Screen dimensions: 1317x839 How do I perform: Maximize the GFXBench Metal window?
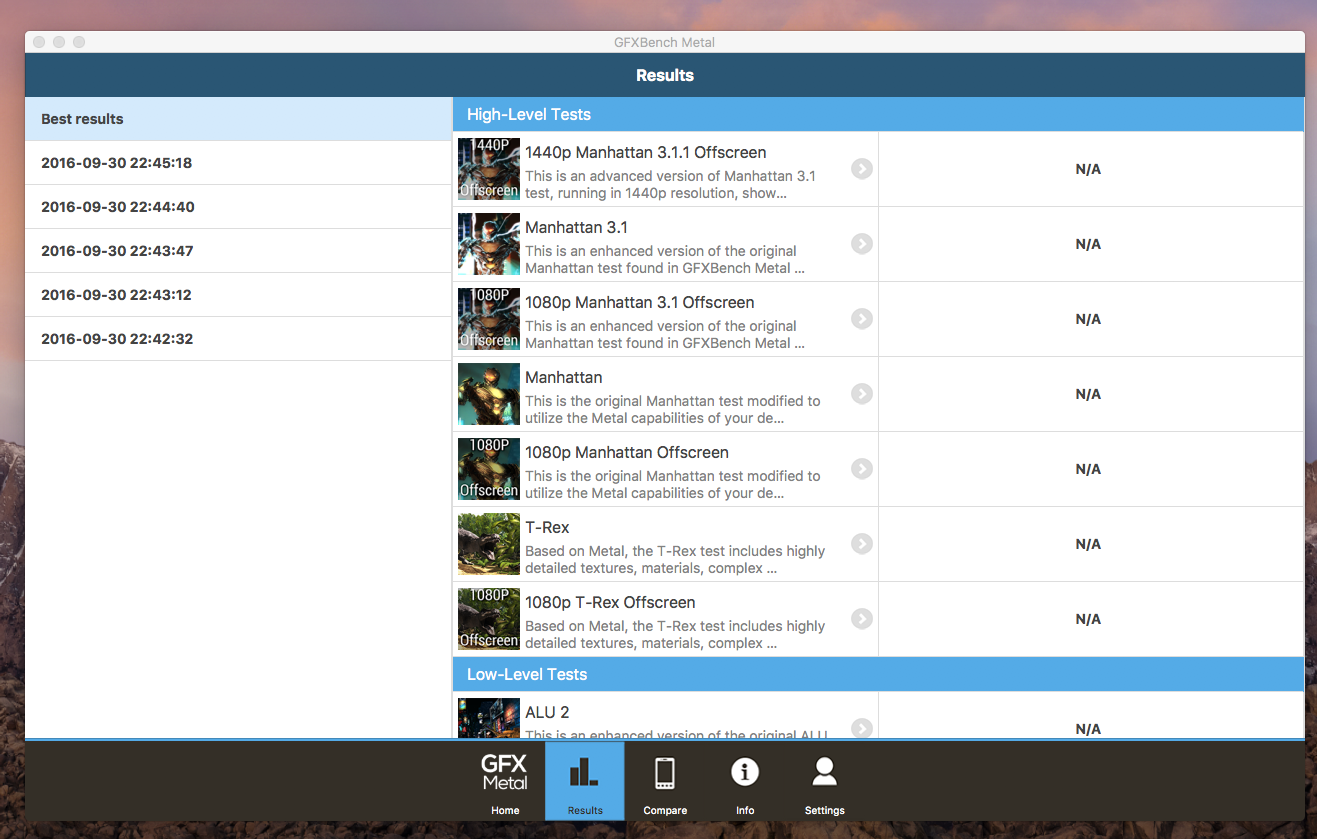coord(79,42)
